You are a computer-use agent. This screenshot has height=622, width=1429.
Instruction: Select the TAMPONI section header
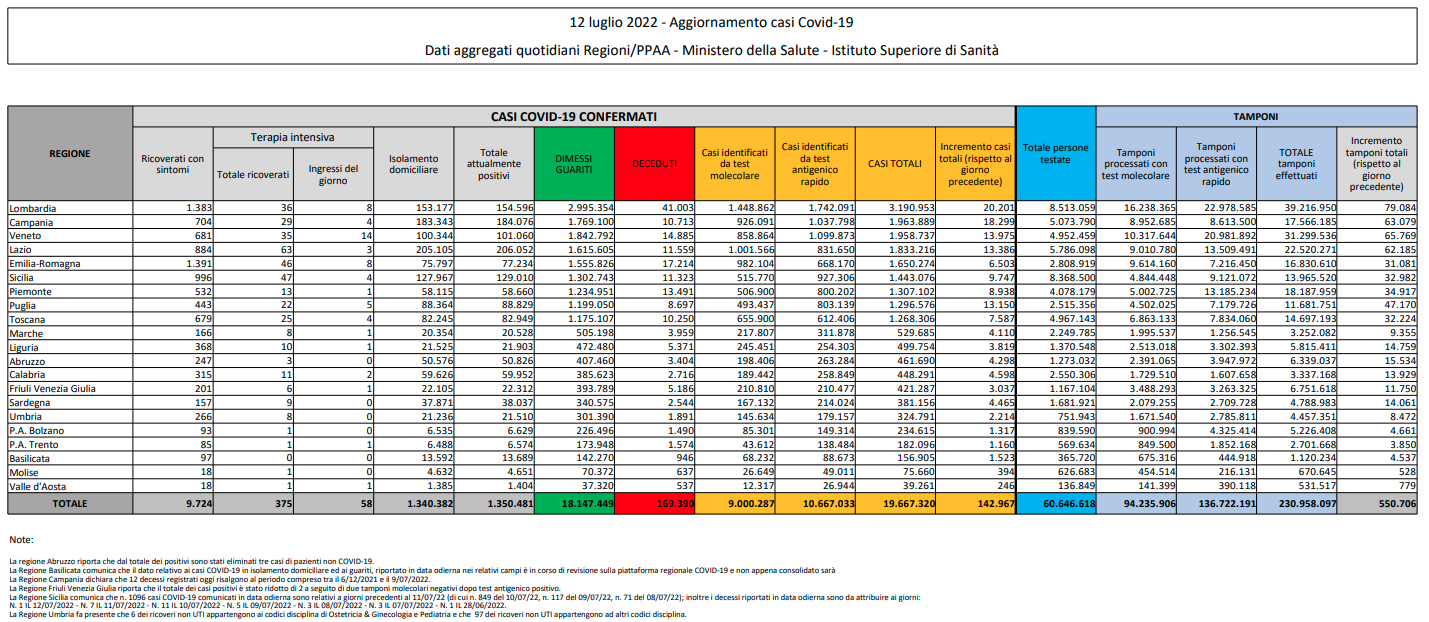[1256, 116]
